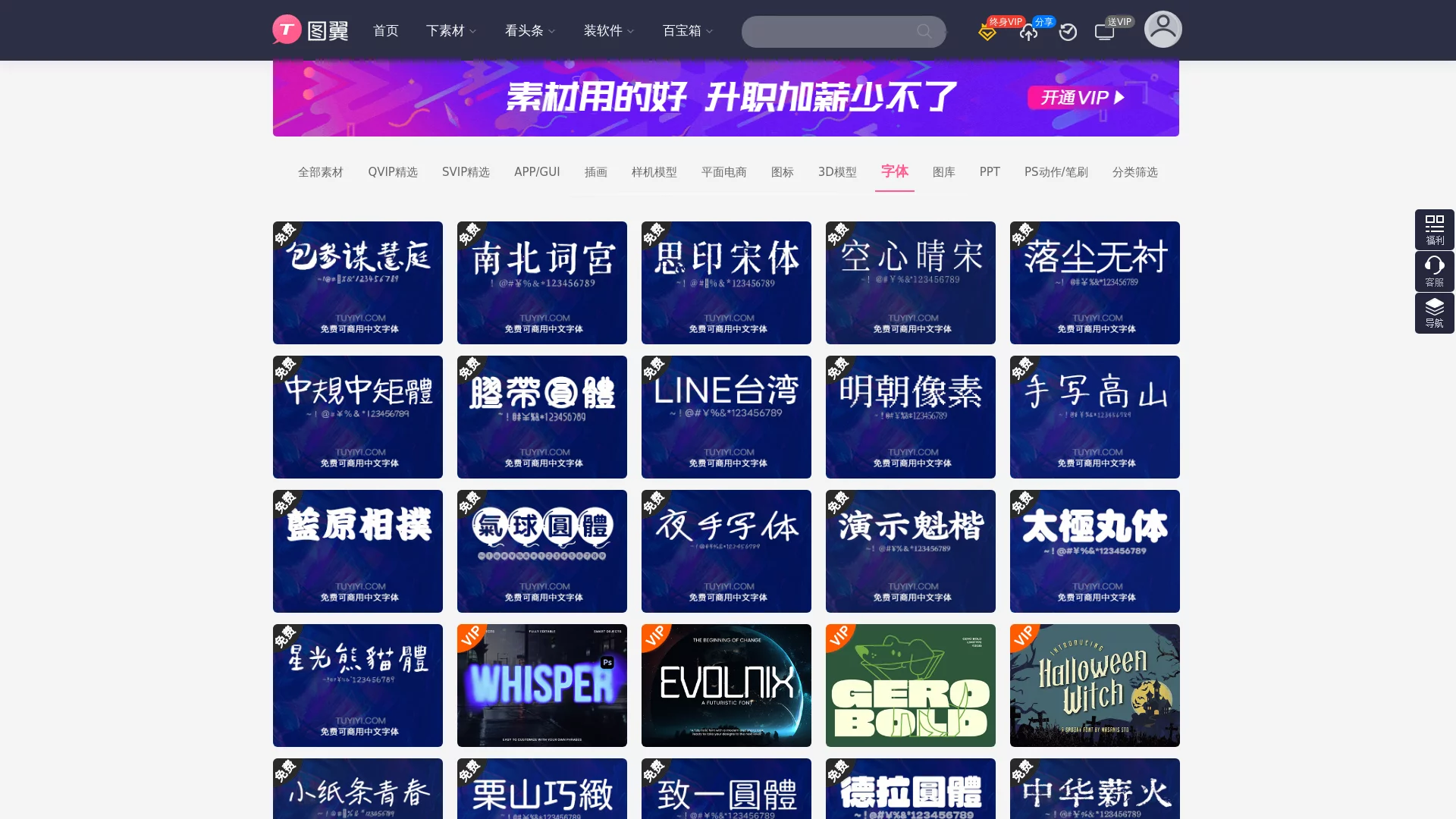Image resolution: width=1456 pixels, height=819 pixels.
Task: Click the 福利 sidebar icon
Action: pyautogui.click(x=1433, y=229)
